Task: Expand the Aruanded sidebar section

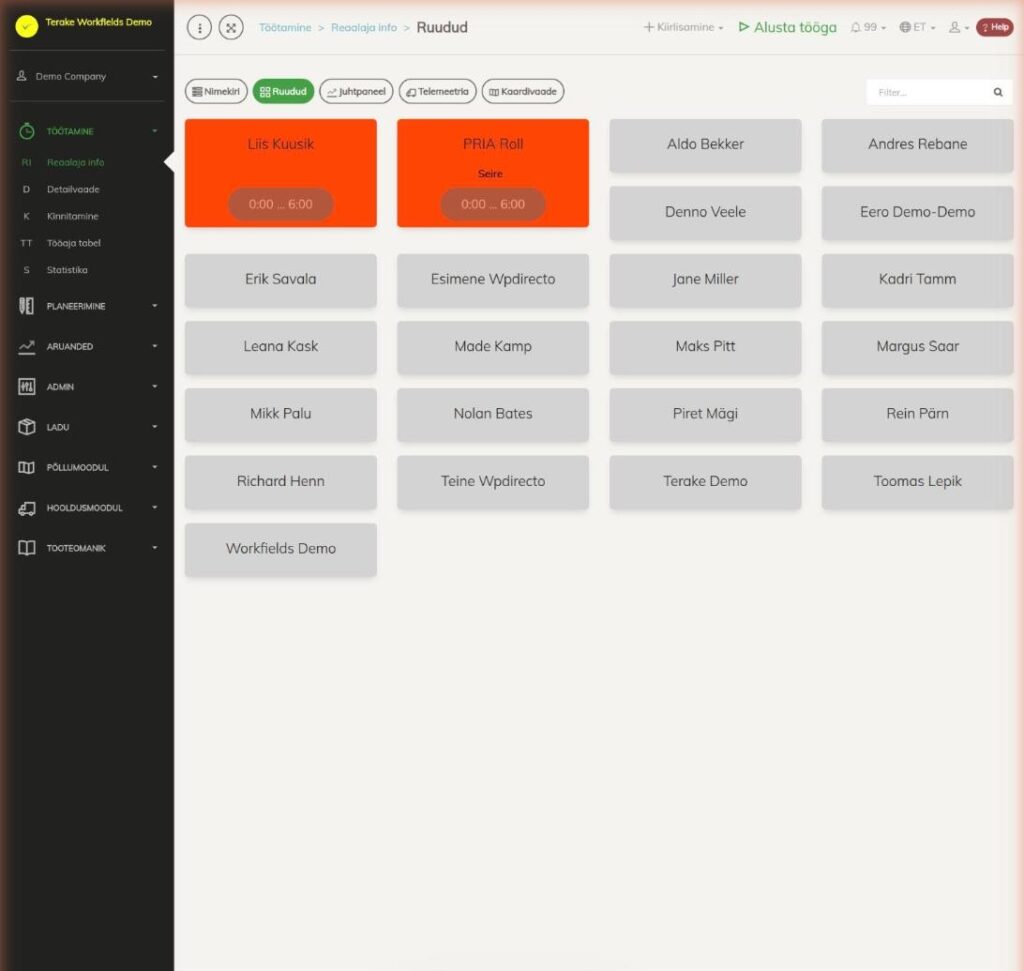Action: 88,346
